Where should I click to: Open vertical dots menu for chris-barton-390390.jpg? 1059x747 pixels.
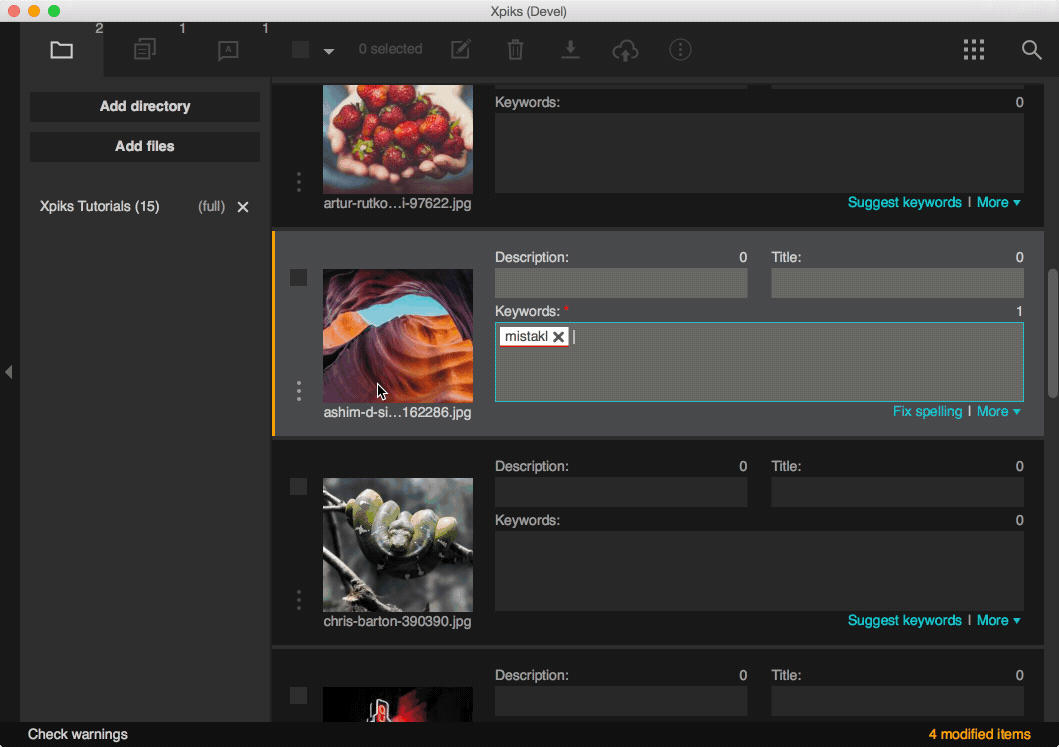pos(298,600)
